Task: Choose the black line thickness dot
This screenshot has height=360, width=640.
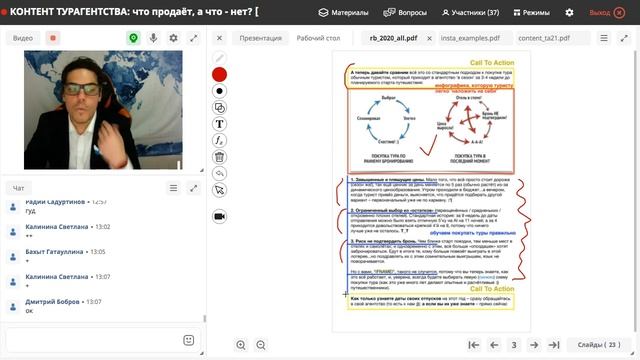Action: click(x=219, y=91)
